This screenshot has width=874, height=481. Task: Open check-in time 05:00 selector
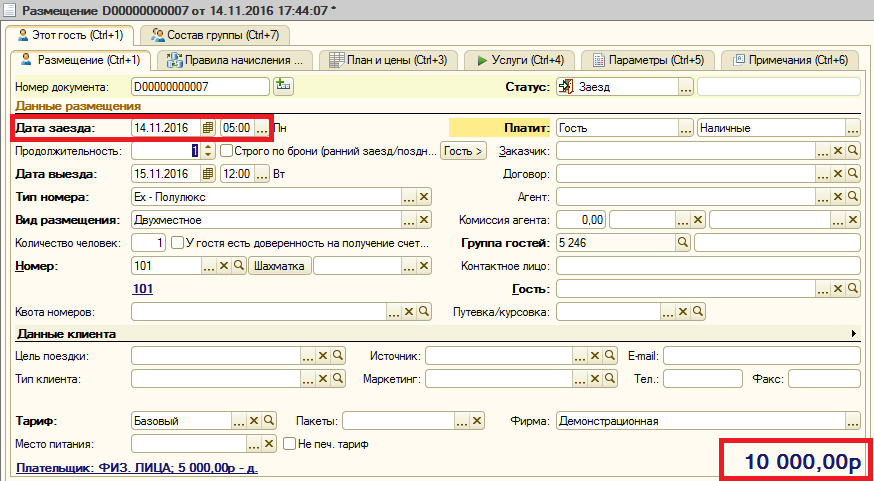(x=261, y=128)
